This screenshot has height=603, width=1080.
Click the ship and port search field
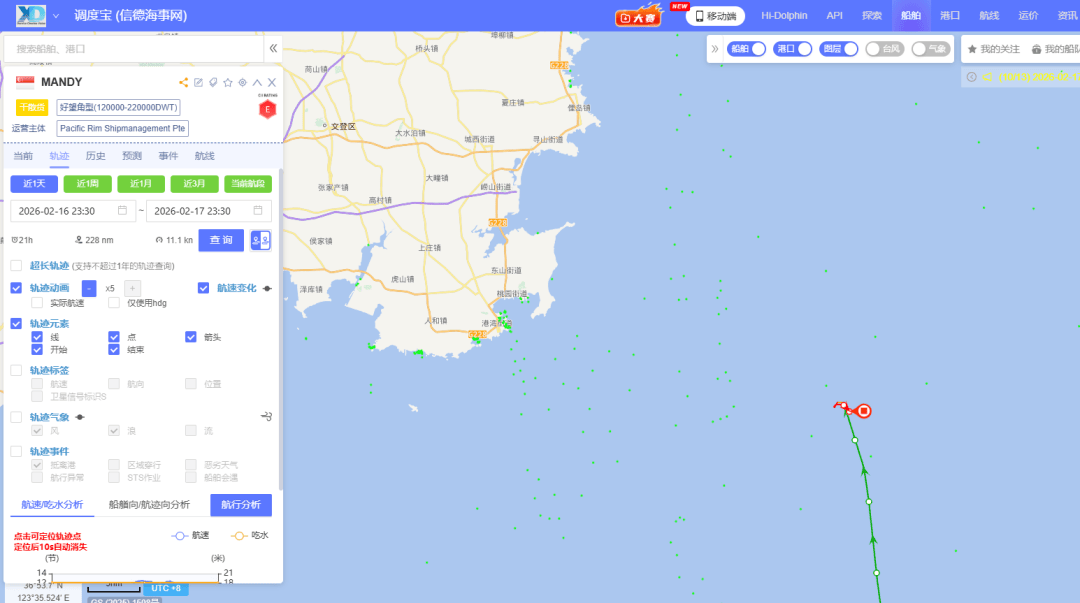pos(135,48)
